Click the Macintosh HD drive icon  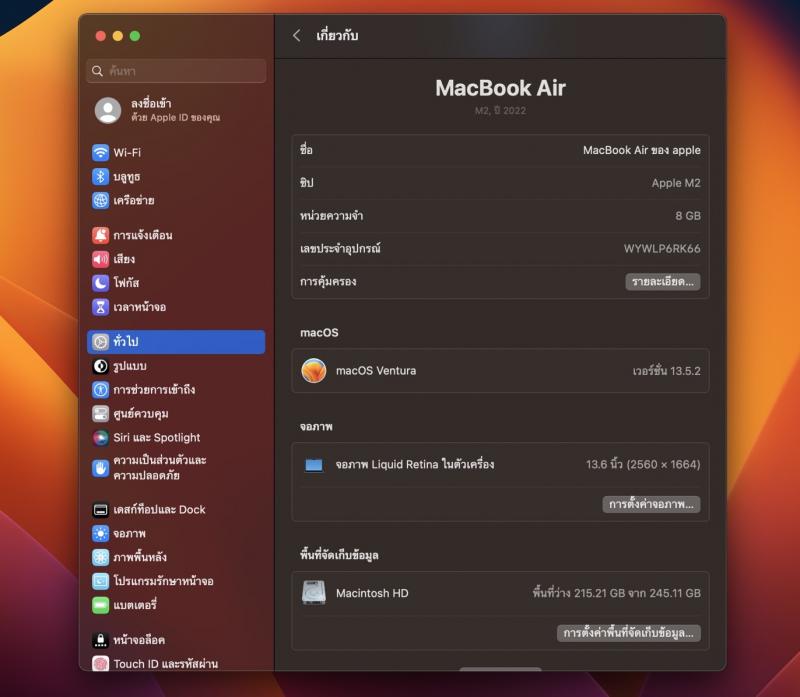point(314,593)
